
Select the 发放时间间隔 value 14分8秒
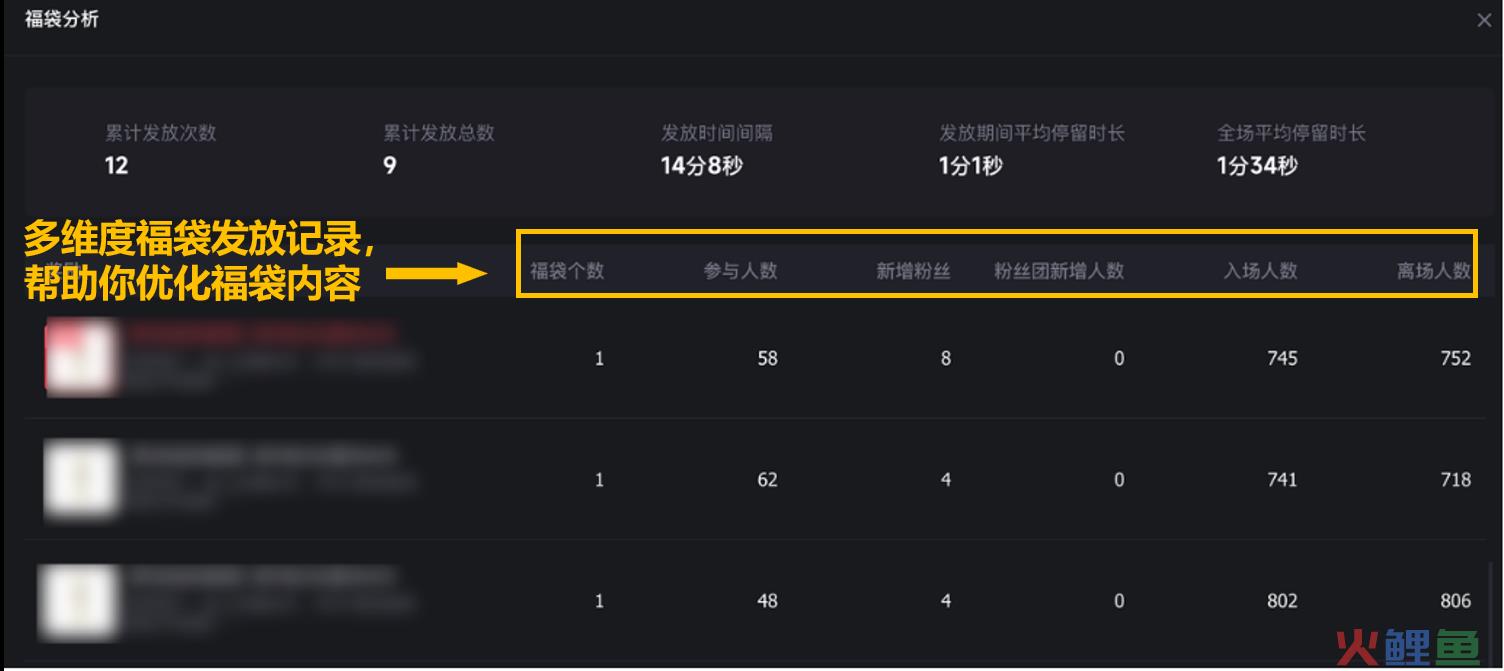701,166
